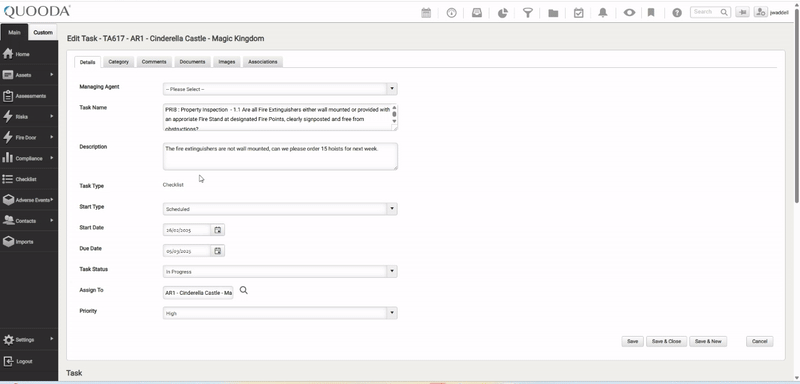Open the Start Type dropdown

point(280,209)
